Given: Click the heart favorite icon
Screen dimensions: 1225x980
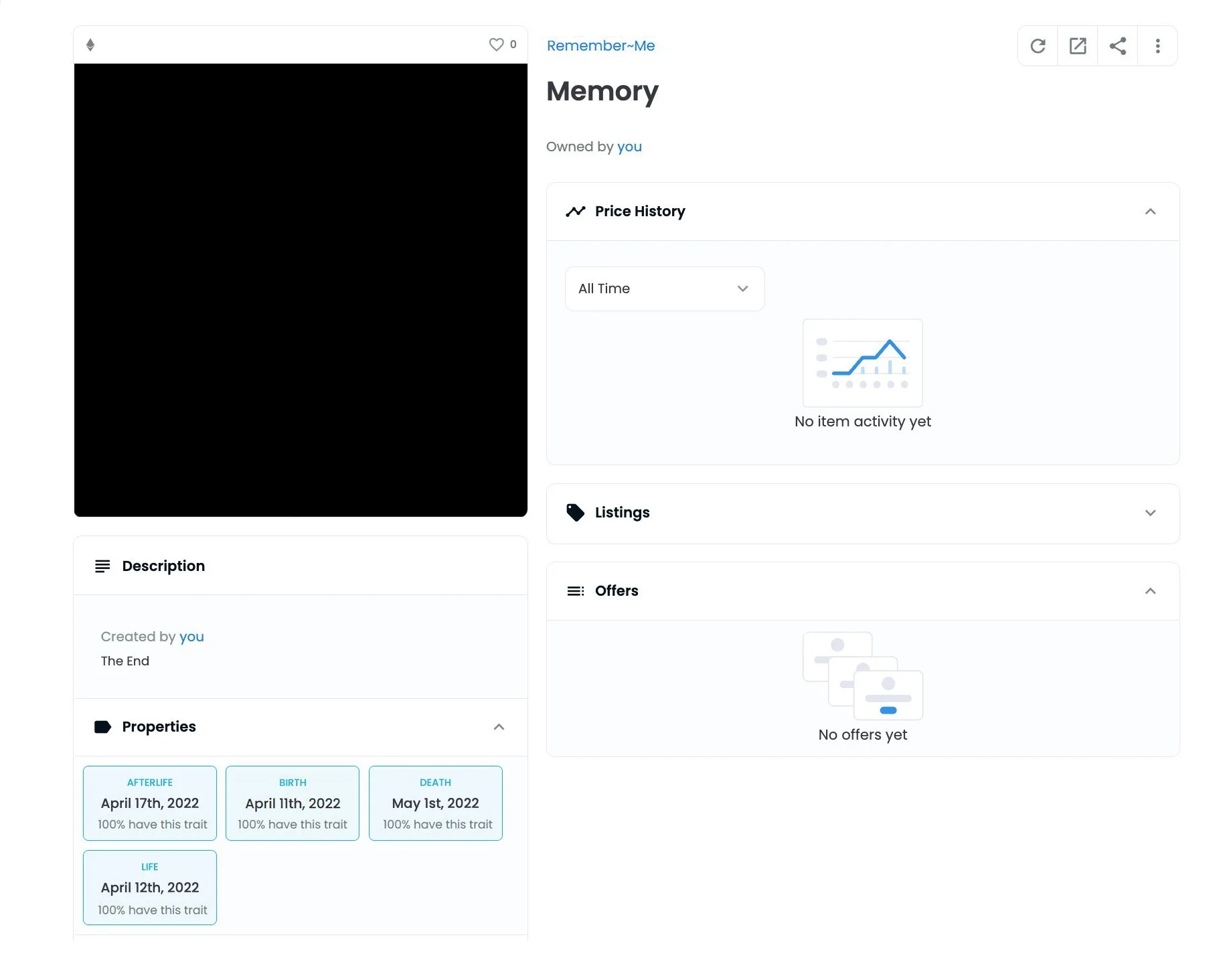Looking at the screenshot, I should (496, 44).
